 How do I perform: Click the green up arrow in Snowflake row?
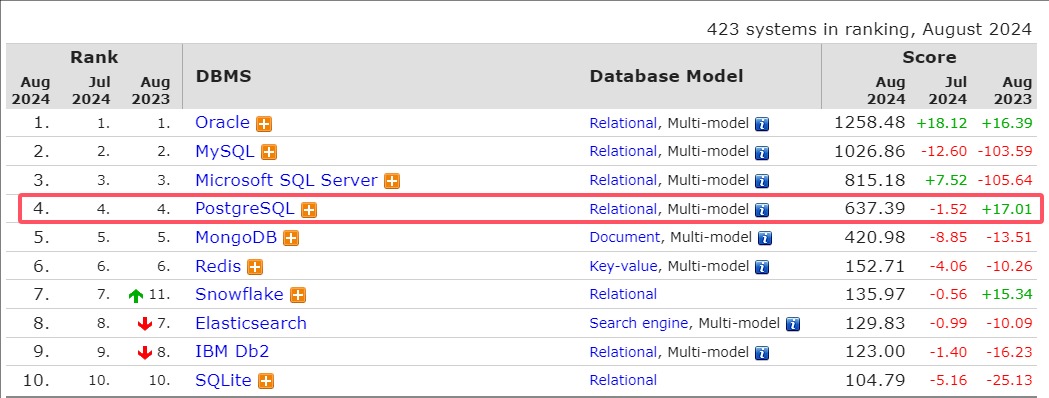coord(136,296)
